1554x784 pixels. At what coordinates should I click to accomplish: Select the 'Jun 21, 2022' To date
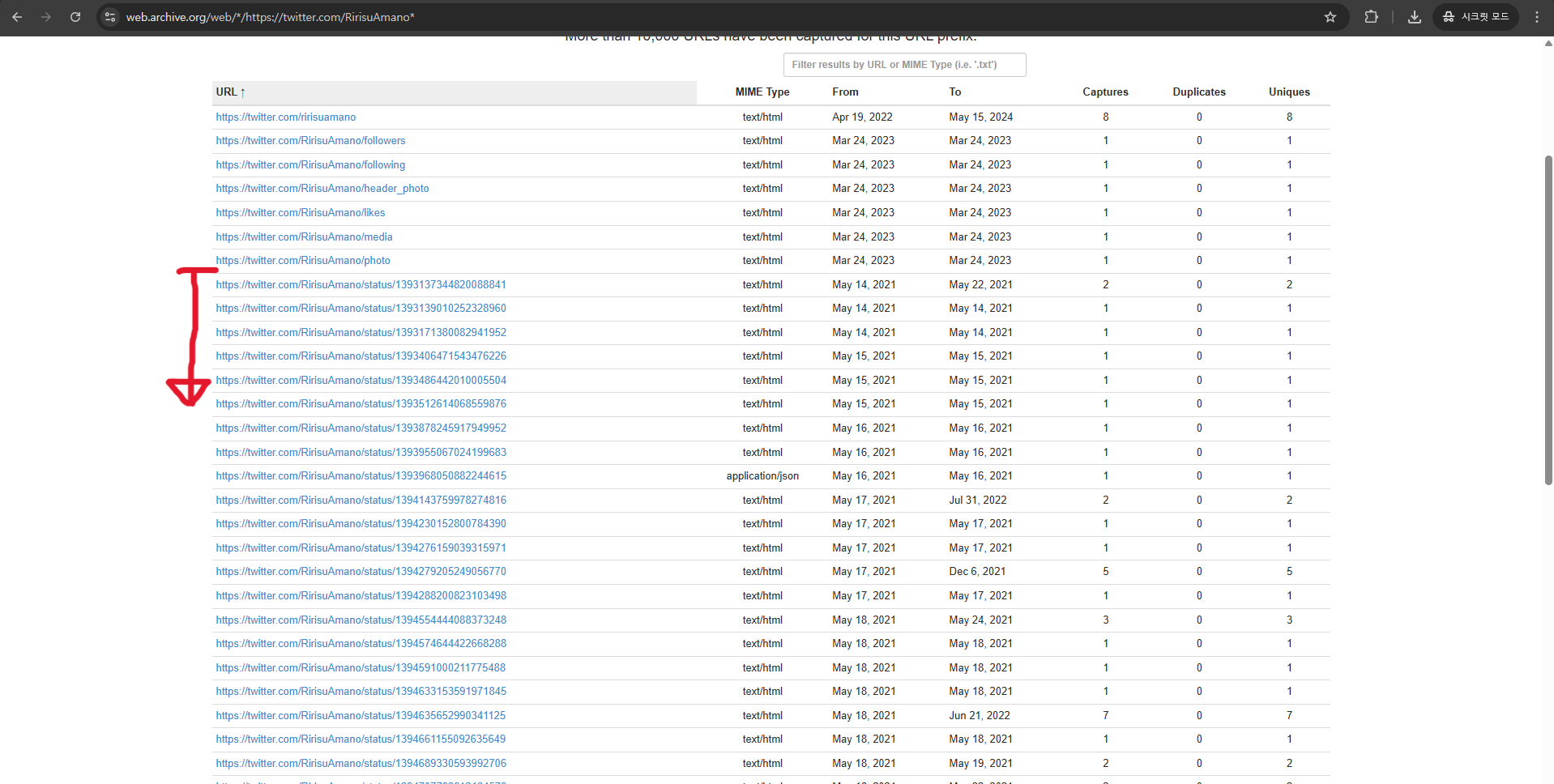(980, 716)
